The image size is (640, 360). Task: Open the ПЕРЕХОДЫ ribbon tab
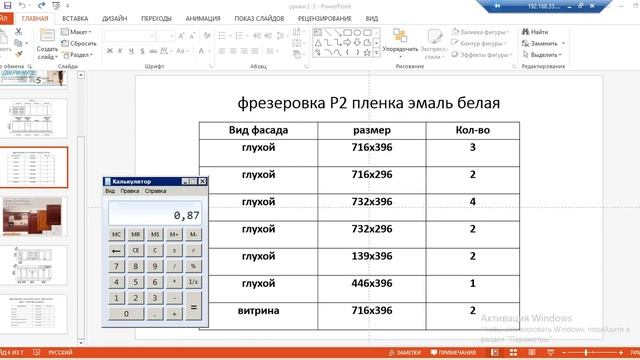pos(156,18)
